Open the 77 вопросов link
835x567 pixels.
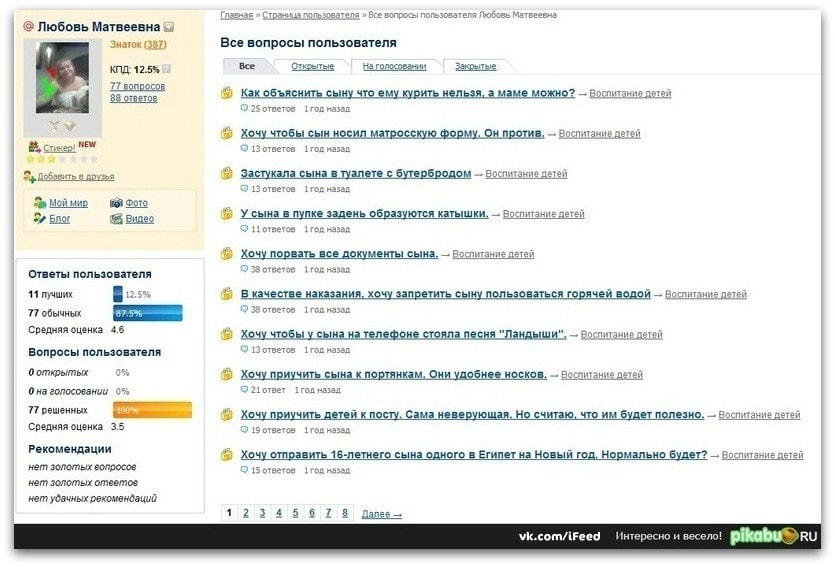(x=137, y=86)
